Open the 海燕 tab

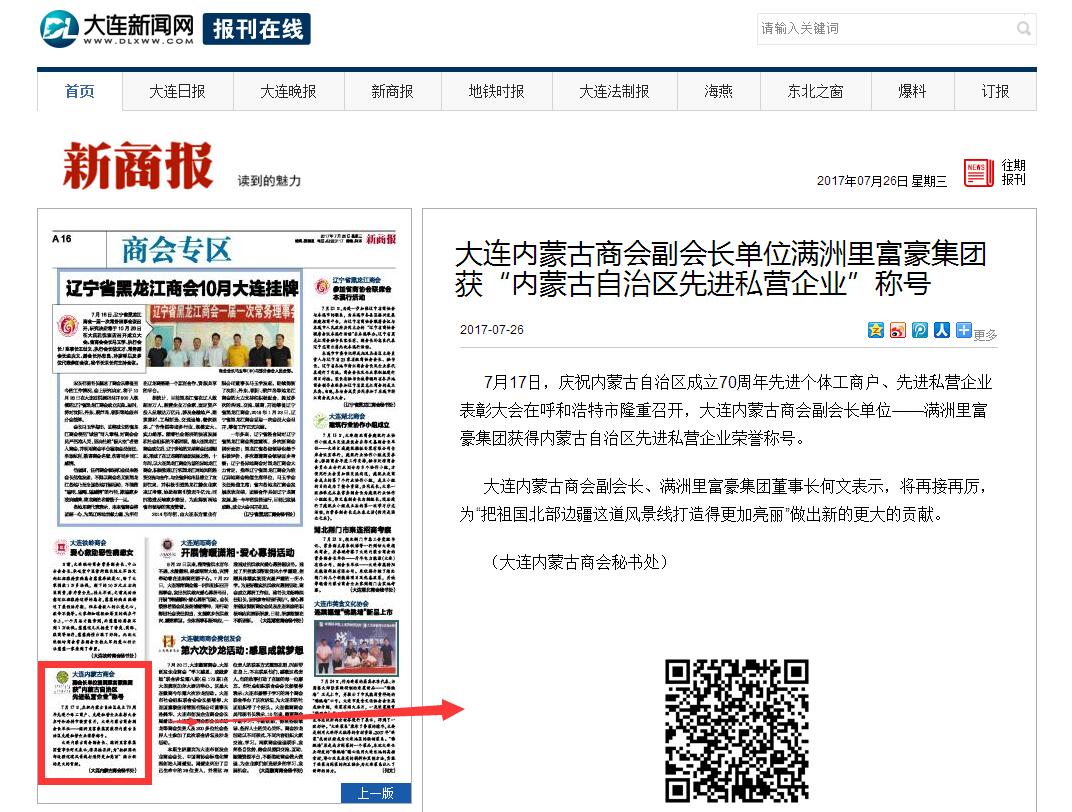click(719, 92)
